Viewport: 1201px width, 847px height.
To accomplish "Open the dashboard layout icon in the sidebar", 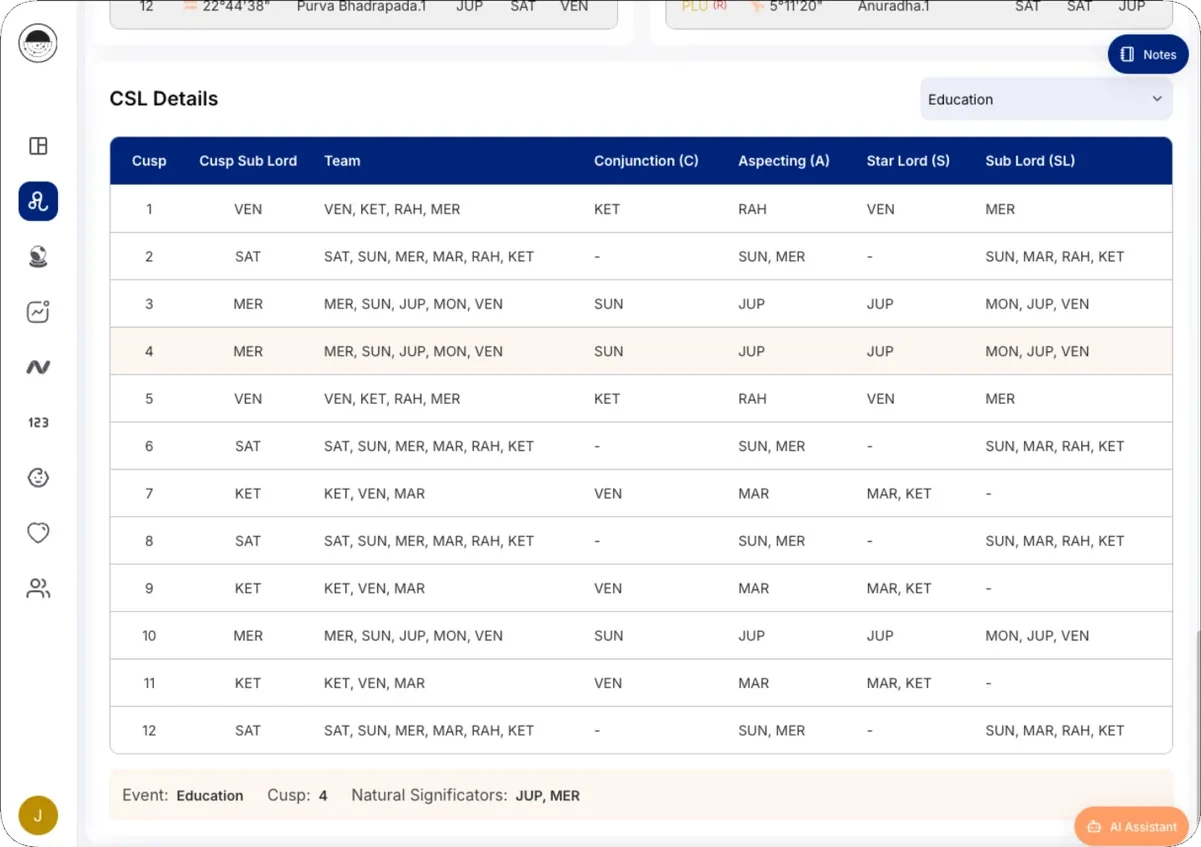I will [x=38, y=146].
